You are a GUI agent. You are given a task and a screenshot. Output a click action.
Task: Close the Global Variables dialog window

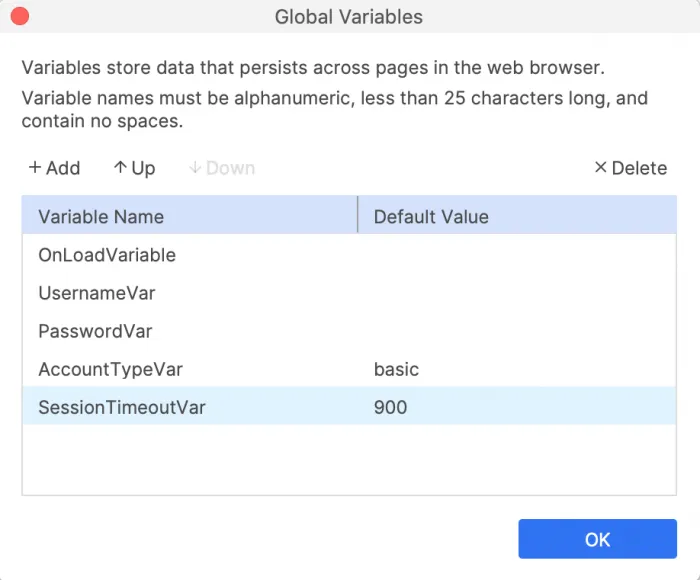pyautogui.click(x=19, y=17)
